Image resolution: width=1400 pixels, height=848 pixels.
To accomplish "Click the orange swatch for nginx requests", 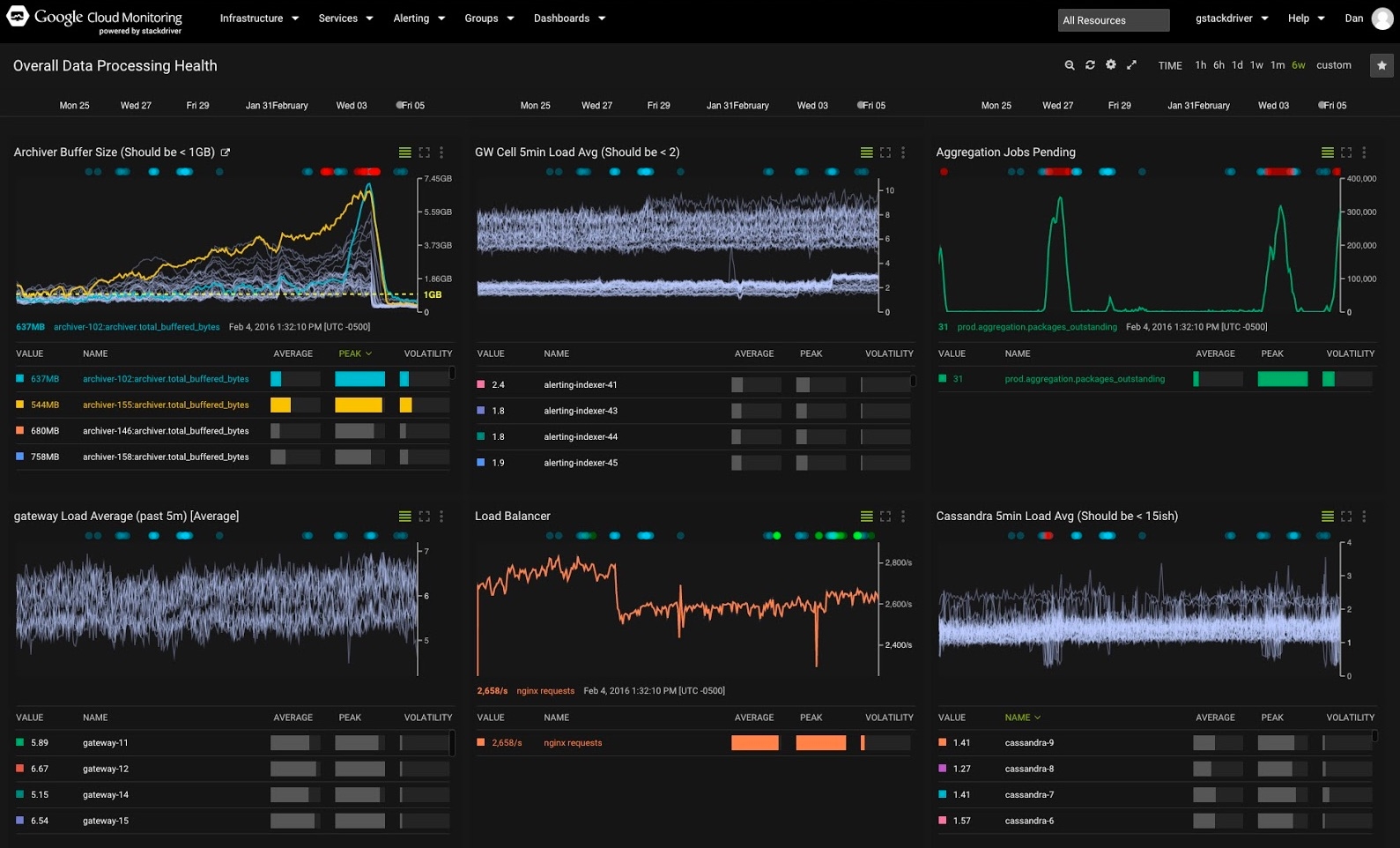I will (481, 743).
